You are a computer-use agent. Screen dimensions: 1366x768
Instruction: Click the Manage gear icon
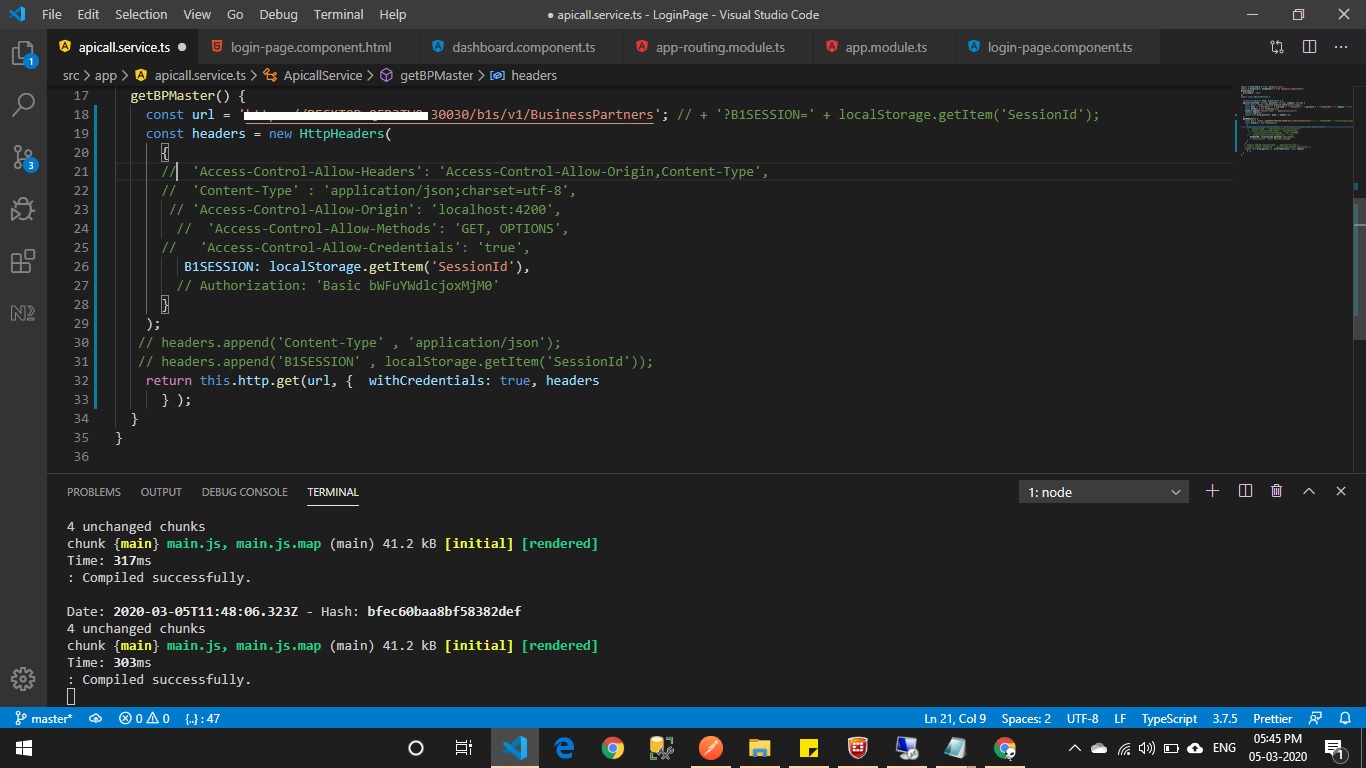coord(23,678)
